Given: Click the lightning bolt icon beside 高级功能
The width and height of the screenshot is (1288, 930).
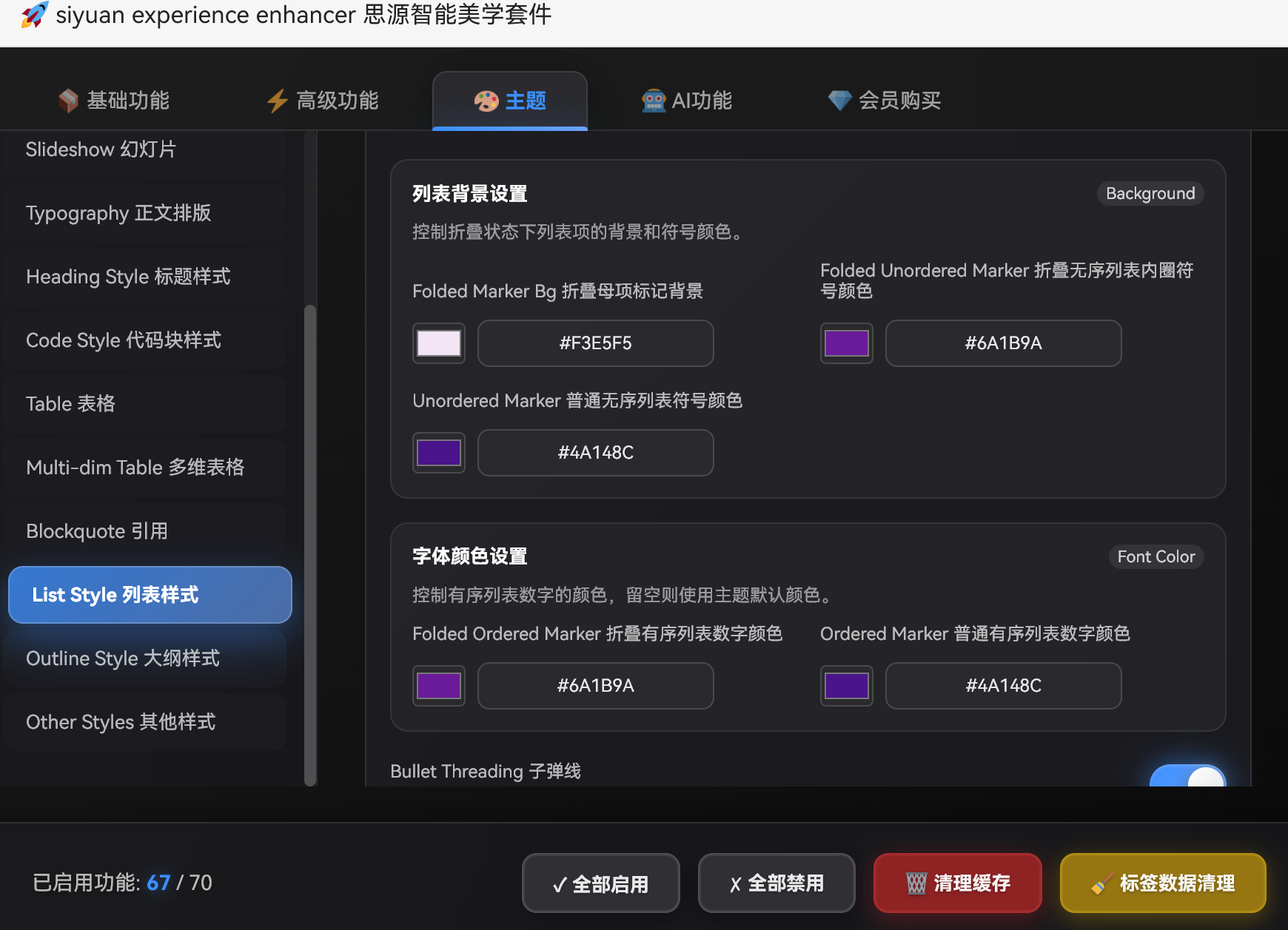Looking at the screenshot, I should 278,101.
